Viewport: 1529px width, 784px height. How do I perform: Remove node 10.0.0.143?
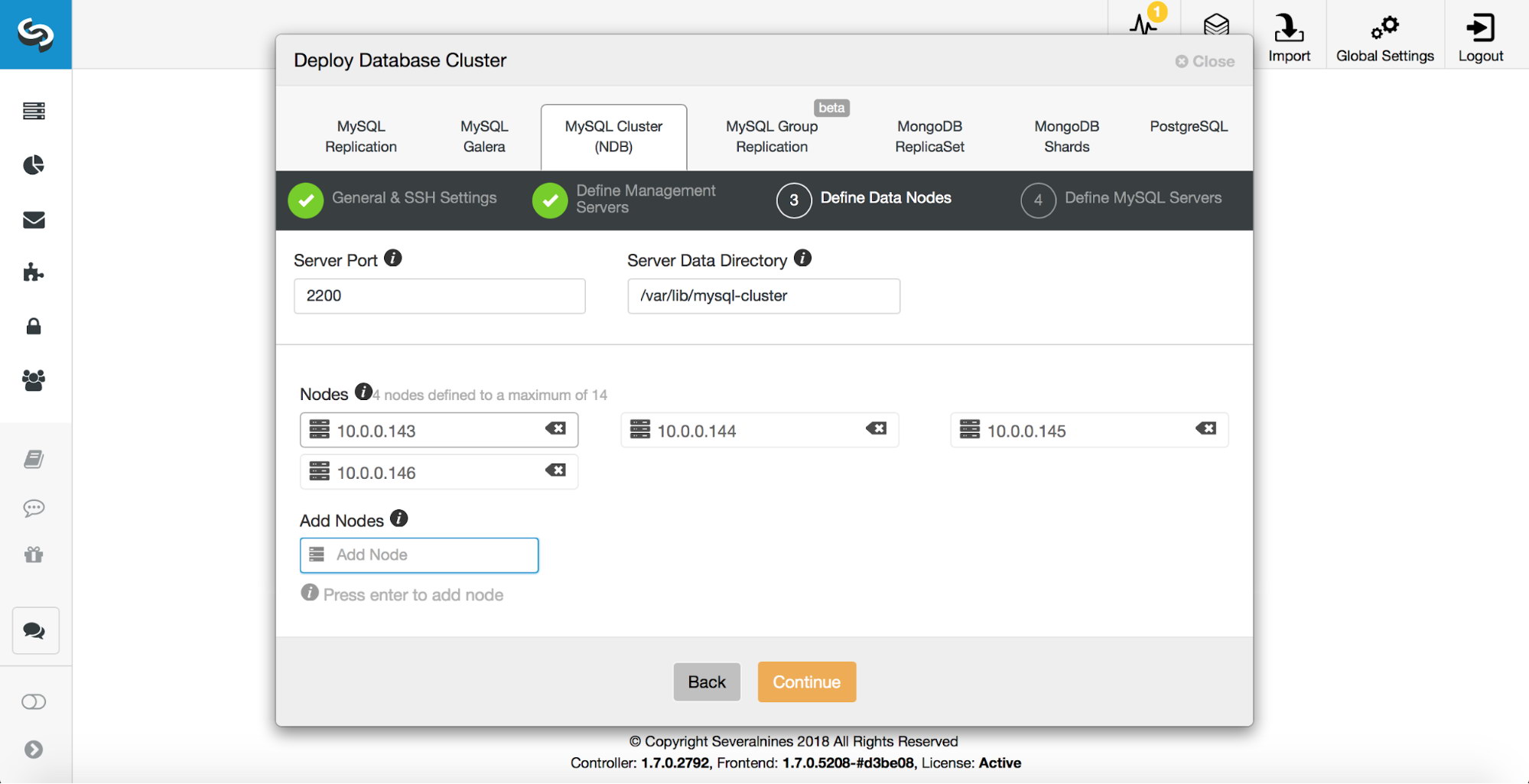tap(555, 428)
